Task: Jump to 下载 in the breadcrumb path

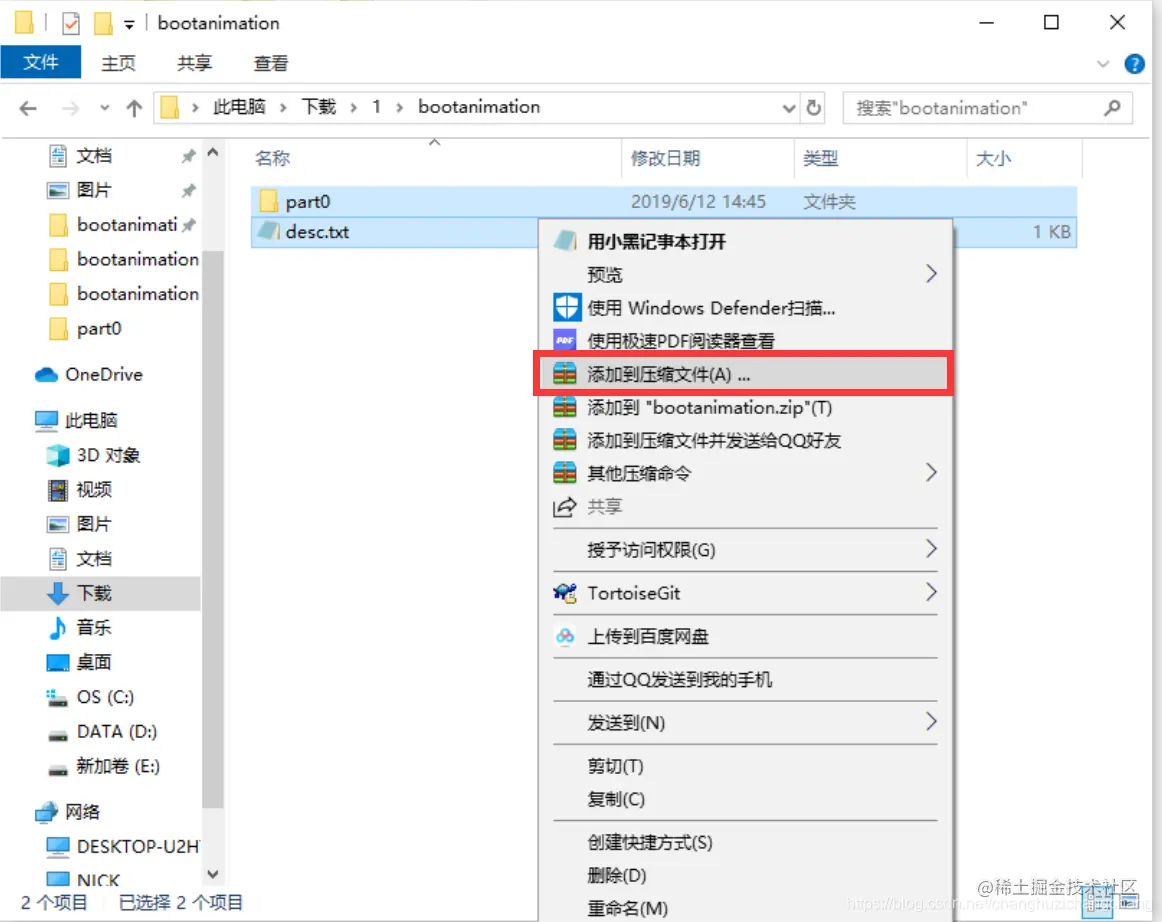Action: click(x=318, y=107)
